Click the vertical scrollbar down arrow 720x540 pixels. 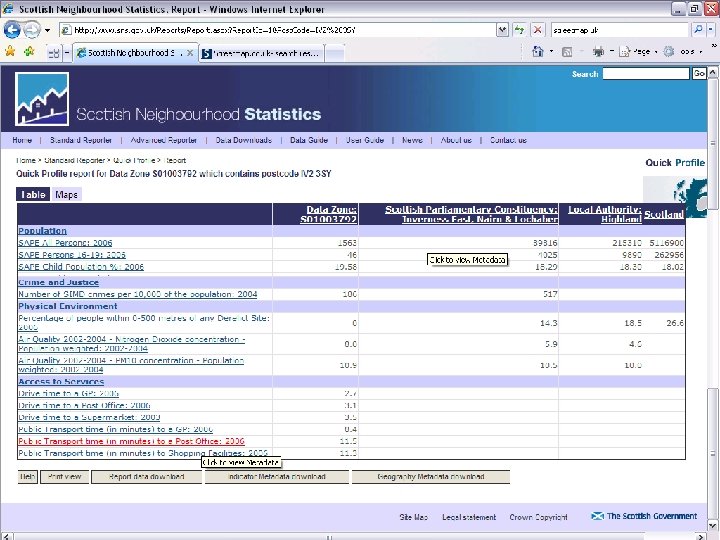712,524
